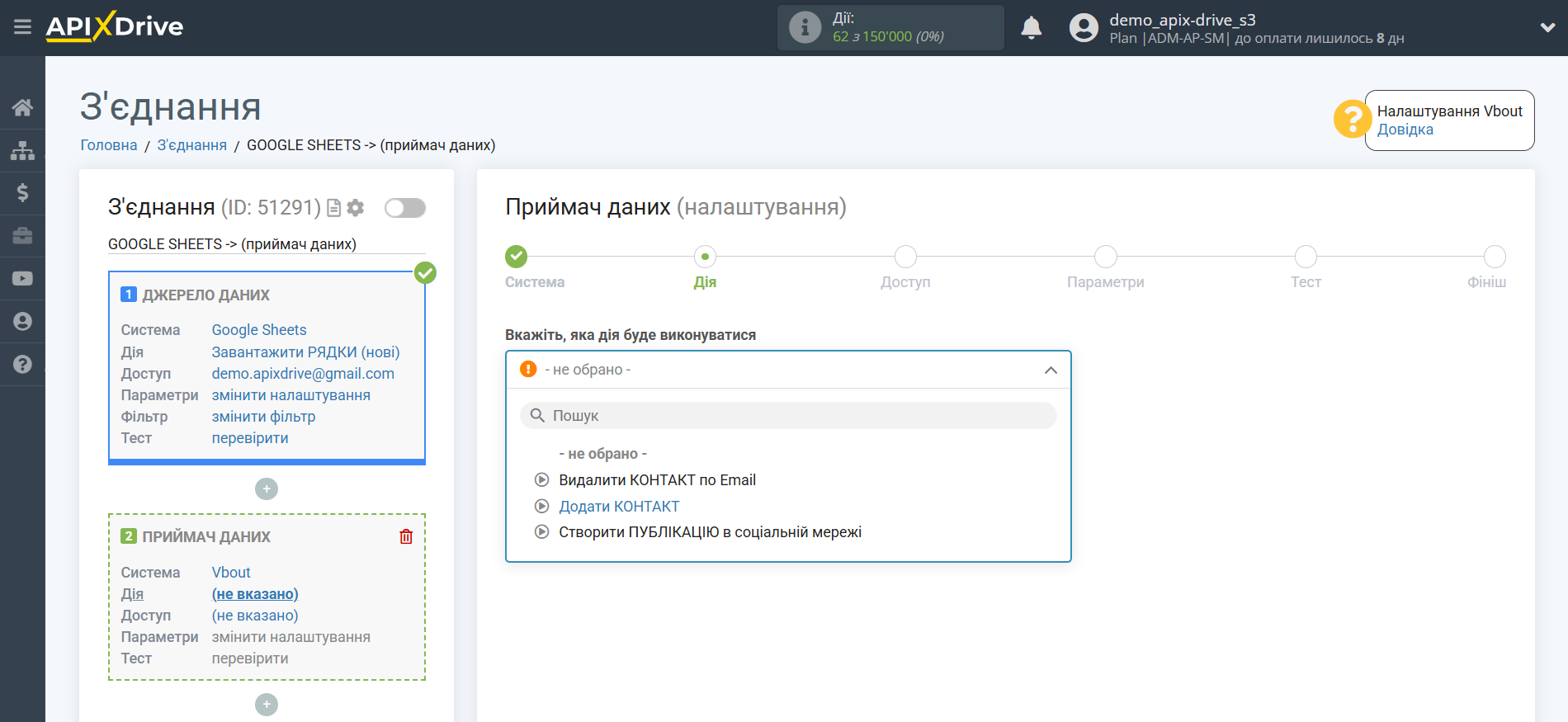The width and height of the screenshot is (1568, 722).
Task: Select Додати КОНТАКТ option
Action: click(x=619, y=507)
